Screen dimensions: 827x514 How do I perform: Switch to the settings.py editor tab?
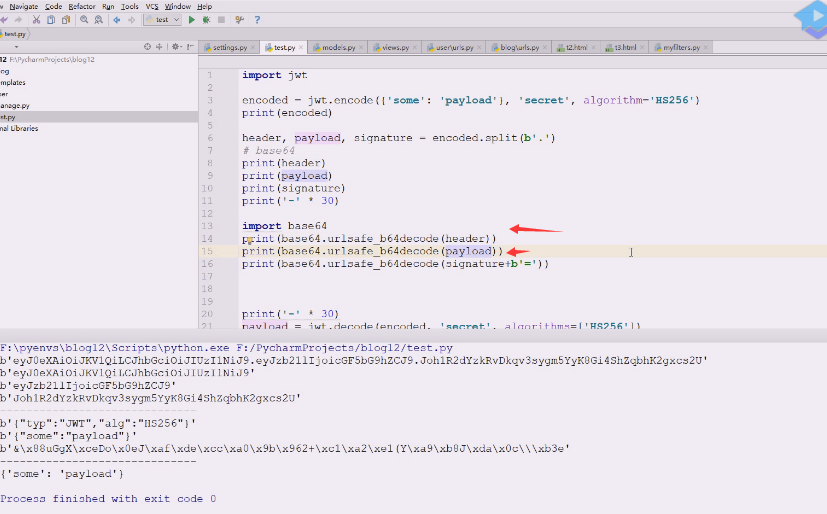tap(229, 47)
